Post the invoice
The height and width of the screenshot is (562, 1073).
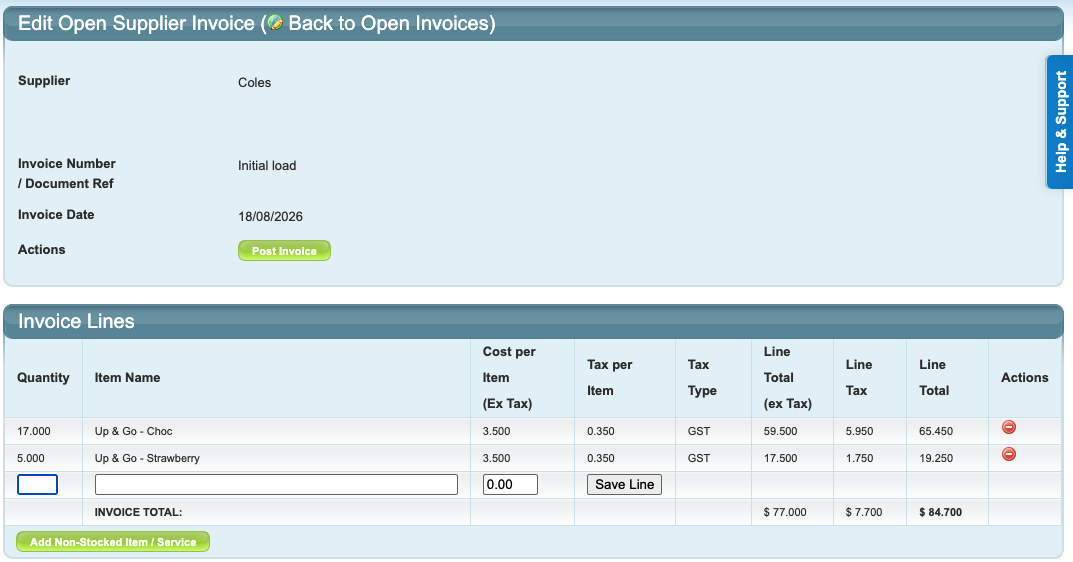pos(284,251)
